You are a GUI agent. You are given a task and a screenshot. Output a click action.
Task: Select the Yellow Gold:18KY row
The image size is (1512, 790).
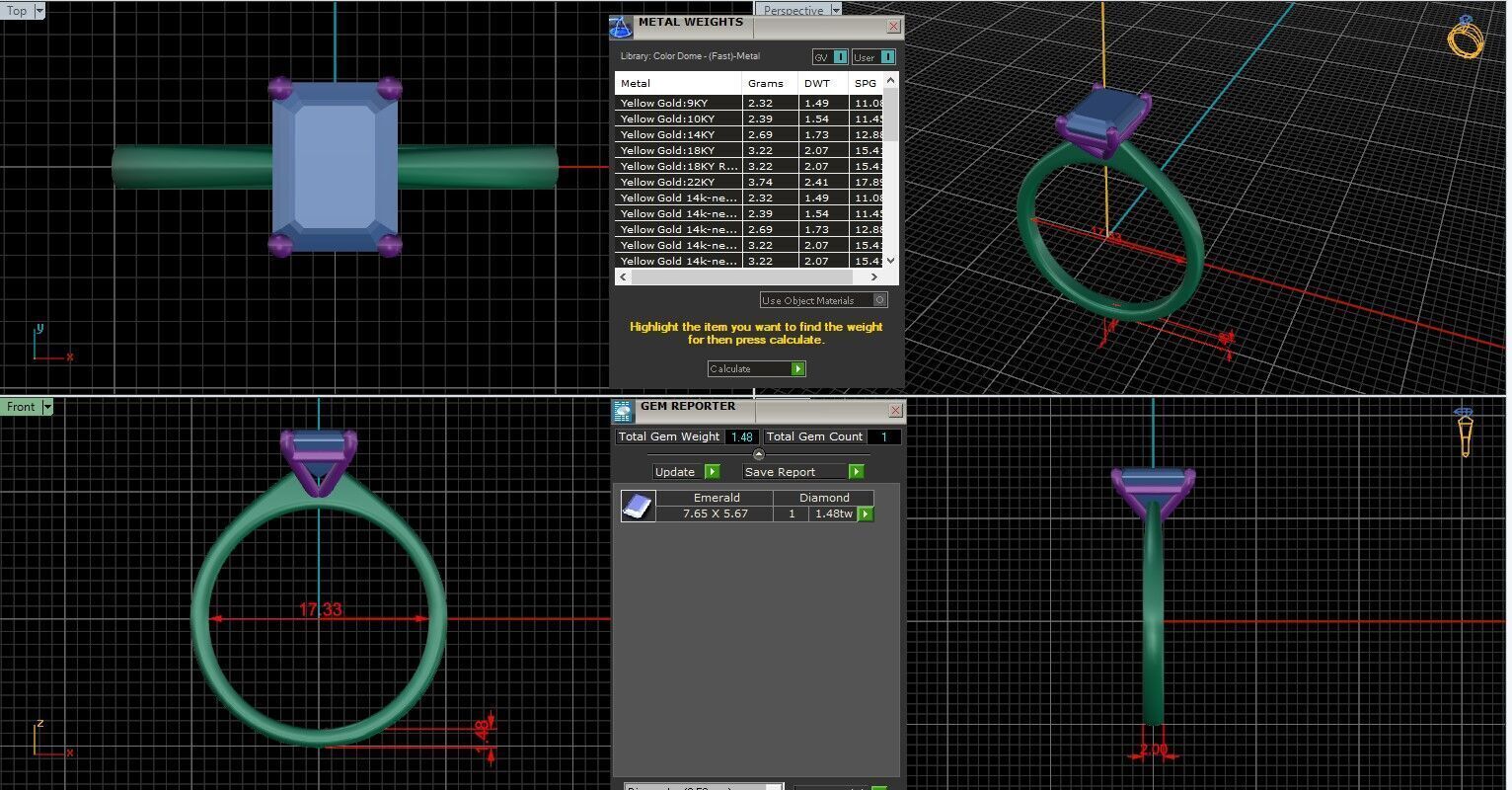pos(749,150)
